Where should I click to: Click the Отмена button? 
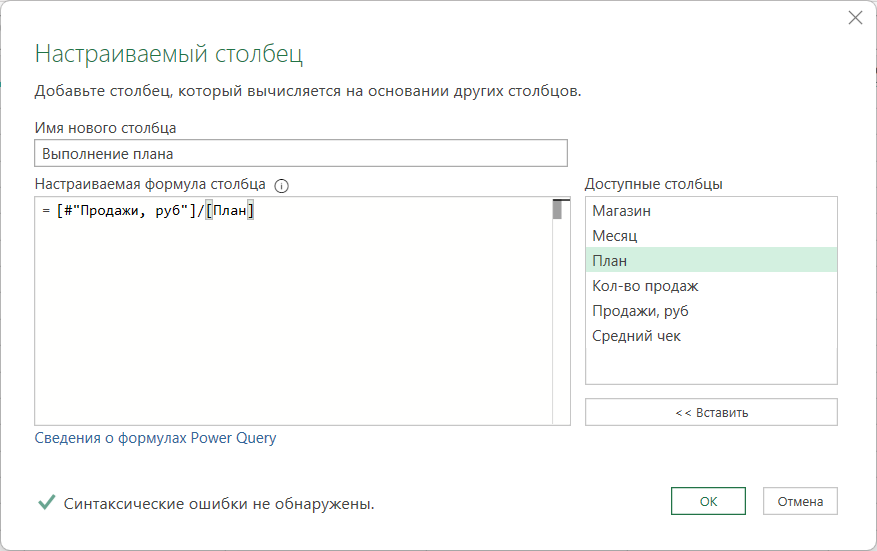point(799,501)
